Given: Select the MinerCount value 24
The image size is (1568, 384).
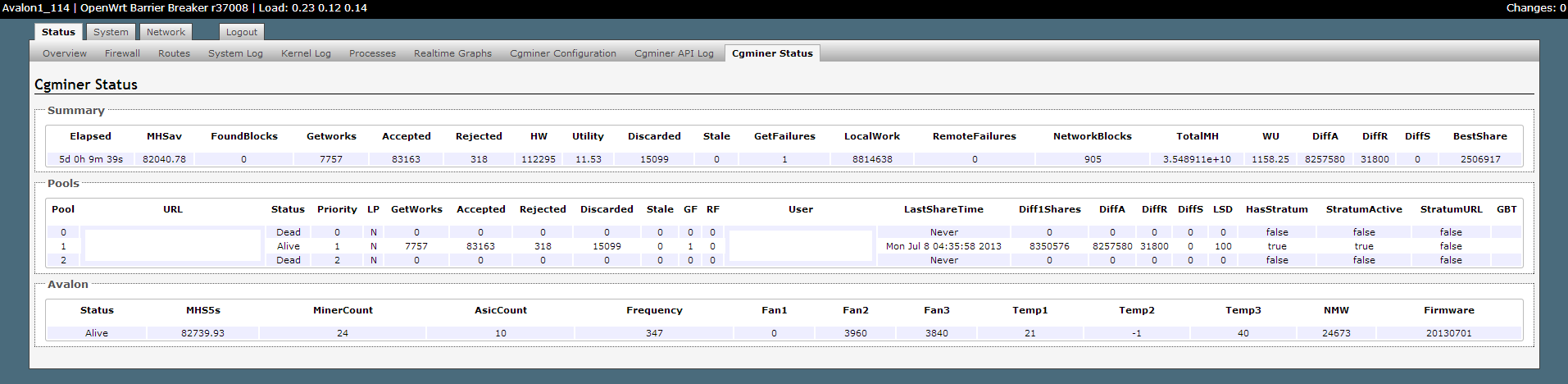Looking at the screenshot, I should [x=343, y=333].
